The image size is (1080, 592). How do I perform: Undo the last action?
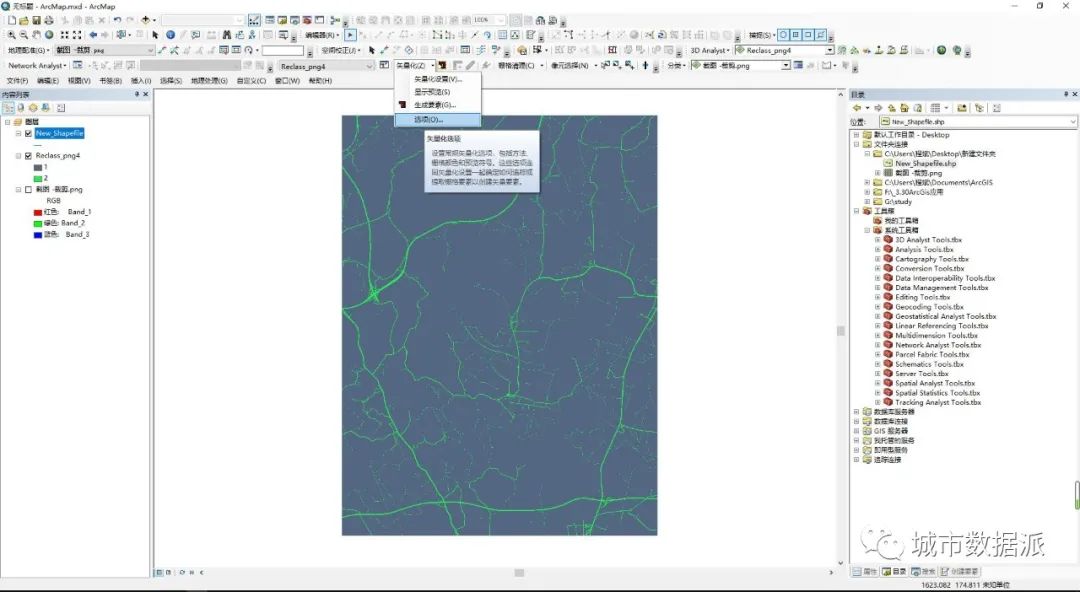117,21
